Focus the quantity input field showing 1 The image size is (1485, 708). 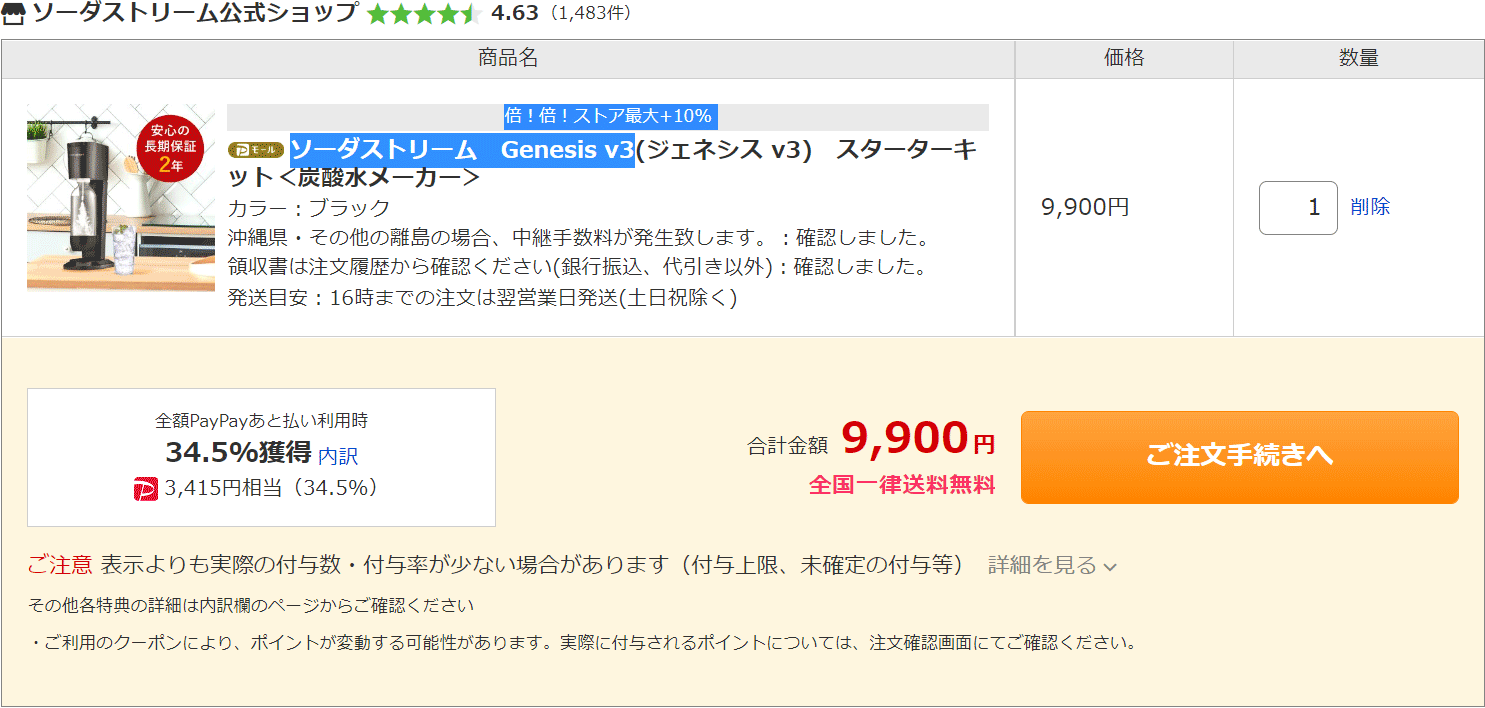[x=1298, y=208]
